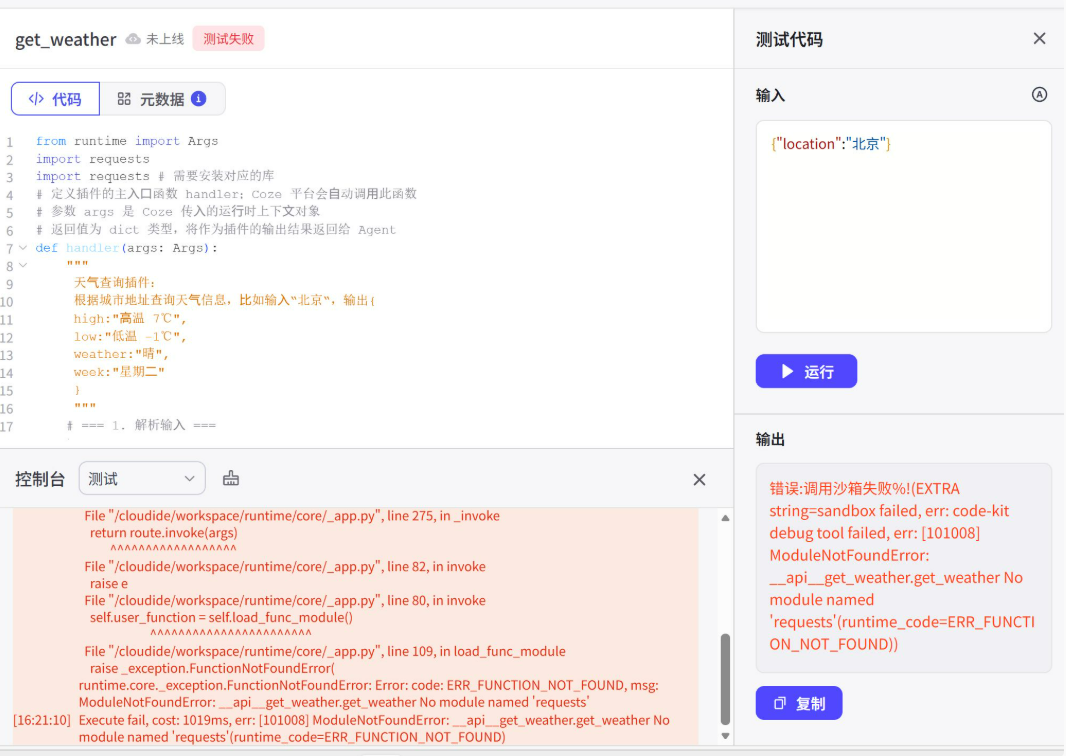Click the 输出 section heading
This screenshot has width=1066, height=756.
[x=770, y=440]
